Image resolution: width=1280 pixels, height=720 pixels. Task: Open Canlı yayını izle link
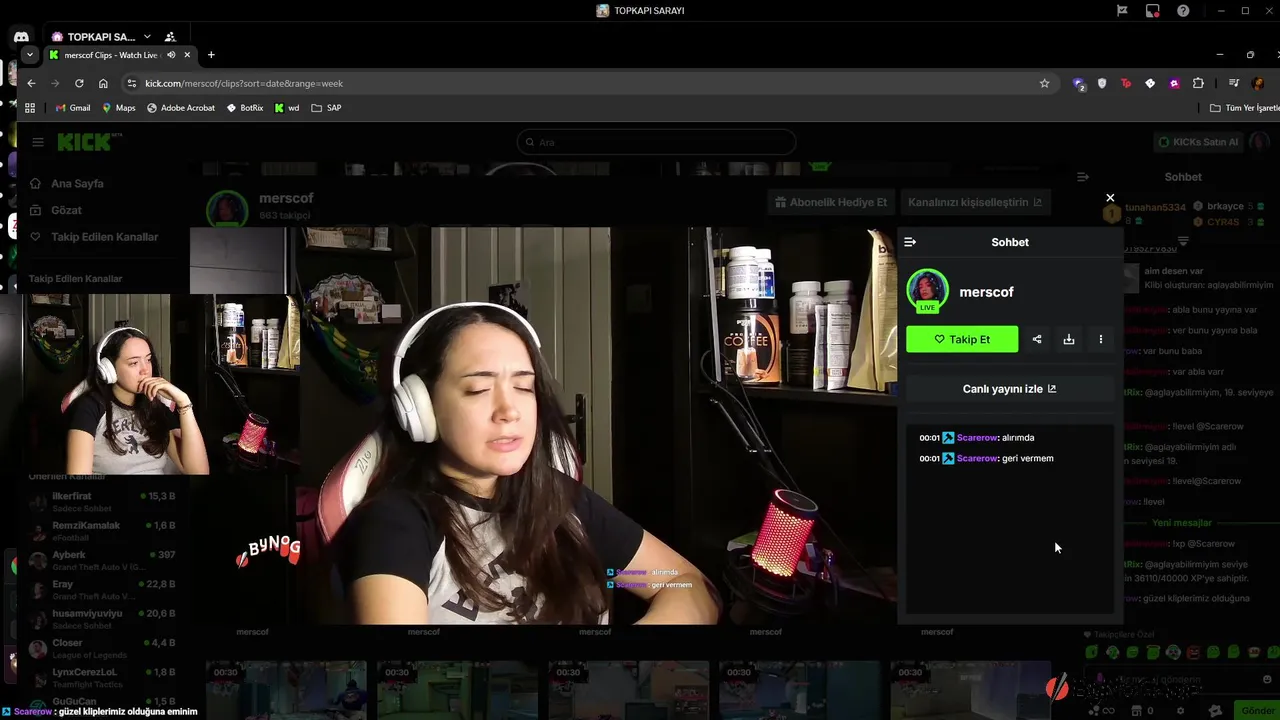pyautogui.click(x=1009, y=389)
